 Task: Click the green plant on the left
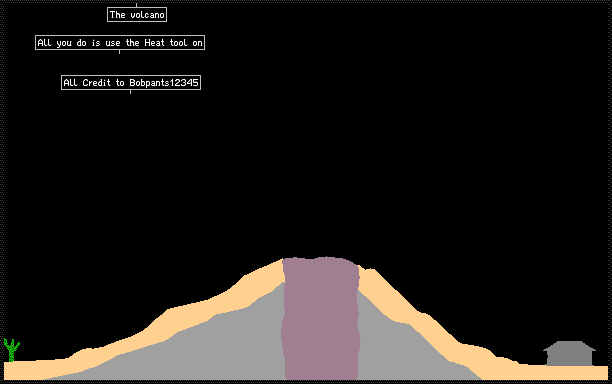tap(12, 350)
